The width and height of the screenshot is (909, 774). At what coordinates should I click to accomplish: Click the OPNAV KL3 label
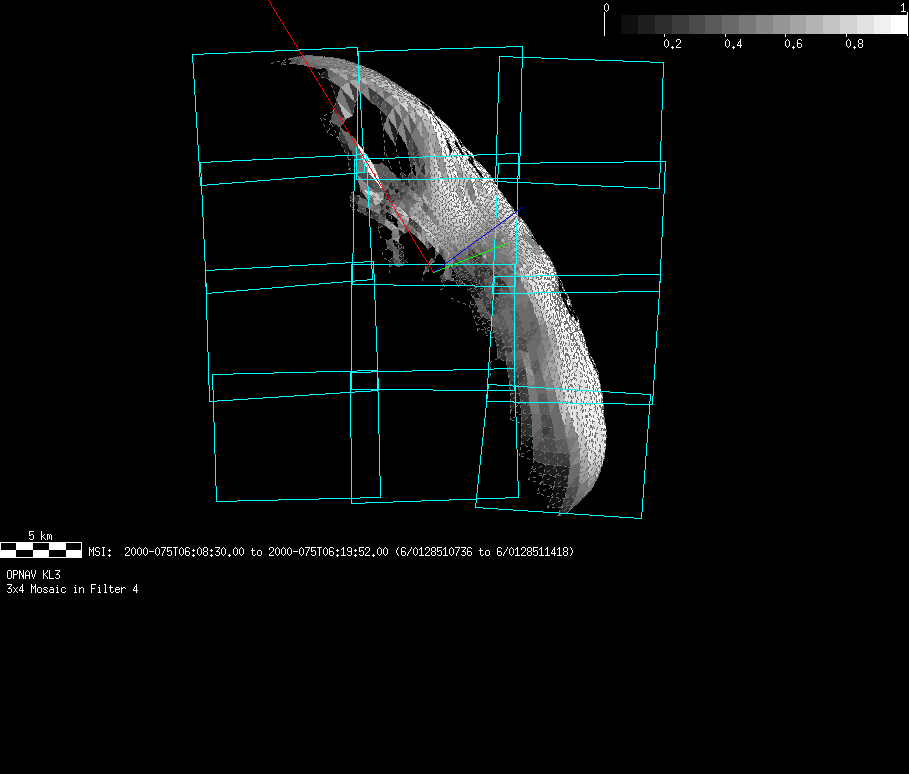(x=33, y=575)
